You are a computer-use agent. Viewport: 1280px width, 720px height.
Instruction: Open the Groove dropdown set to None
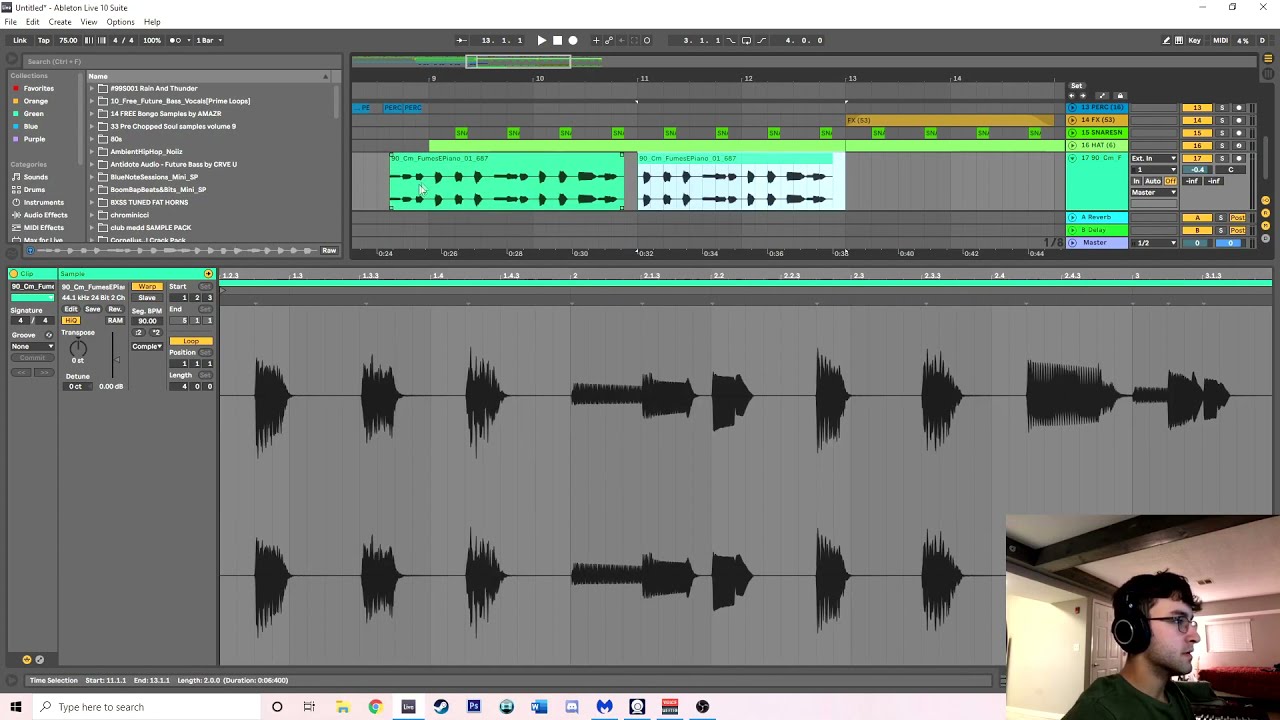(33, 346)
